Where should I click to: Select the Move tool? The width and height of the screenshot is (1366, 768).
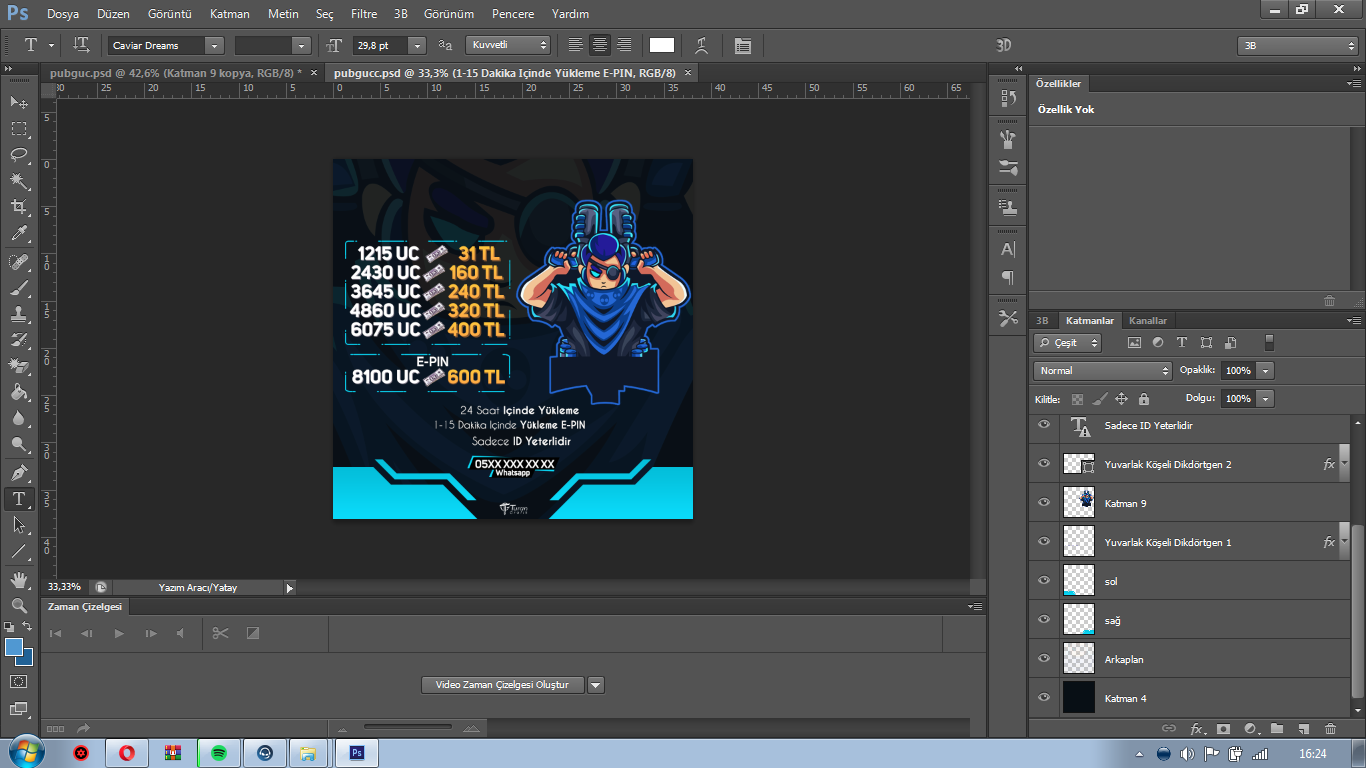19,102
